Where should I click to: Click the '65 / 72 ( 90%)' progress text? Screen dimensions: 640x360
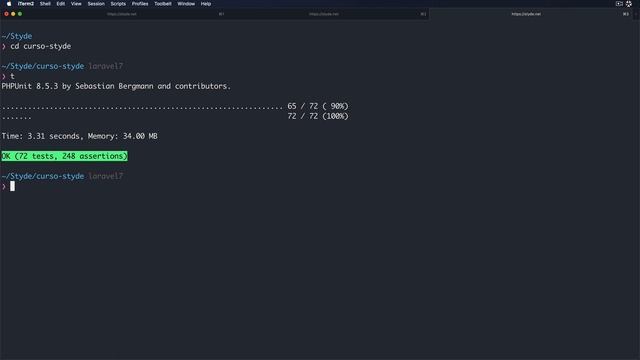point(318,106)
